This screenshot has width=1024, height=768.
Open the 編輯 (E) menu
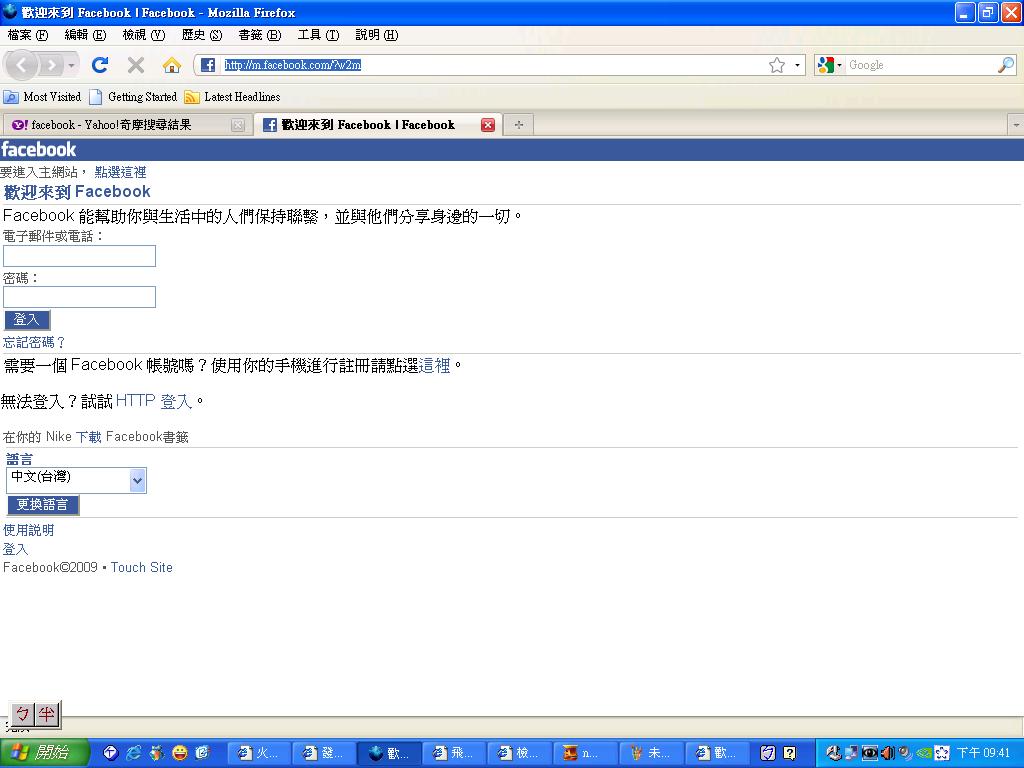(86, 35)
